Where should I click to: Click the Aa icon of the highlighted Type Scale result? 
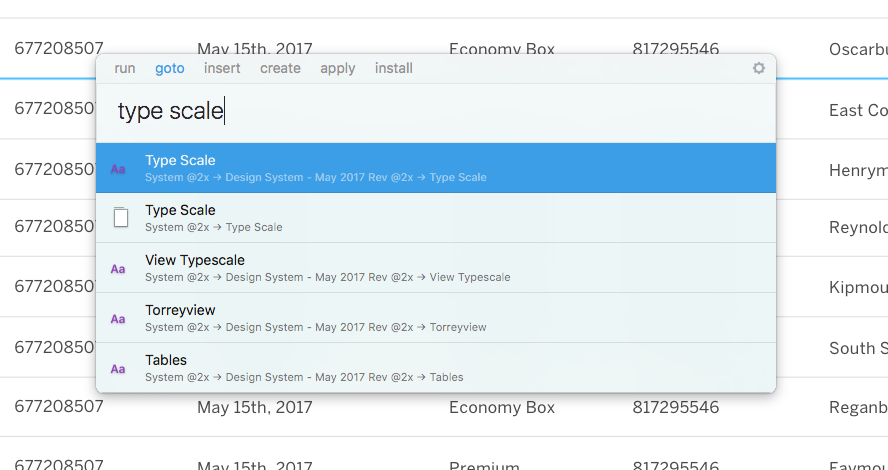[x=118, y=169]
